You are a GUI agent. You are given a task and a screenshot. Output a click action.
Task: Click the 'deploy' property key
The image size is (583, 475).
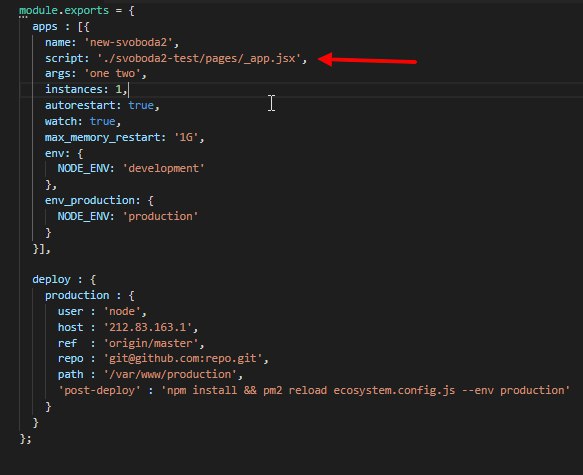(x=51, y=279)
